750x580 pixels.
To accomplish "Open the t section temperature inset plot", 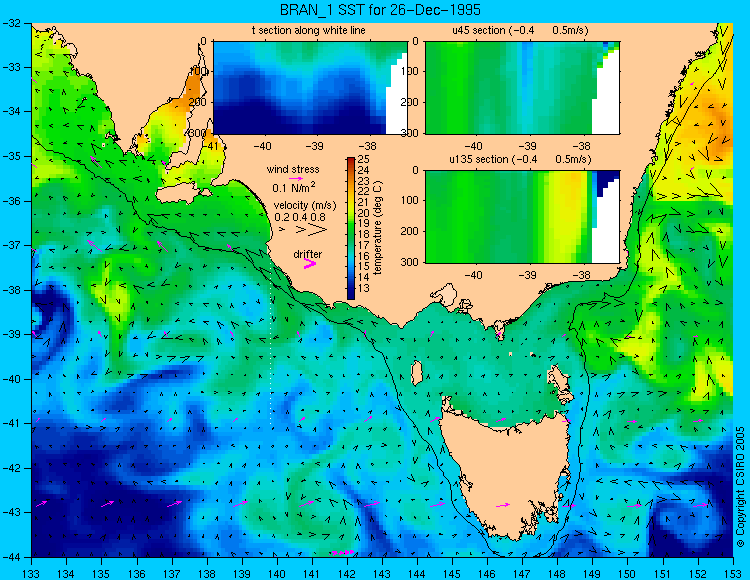I will [x=310, y=88].
